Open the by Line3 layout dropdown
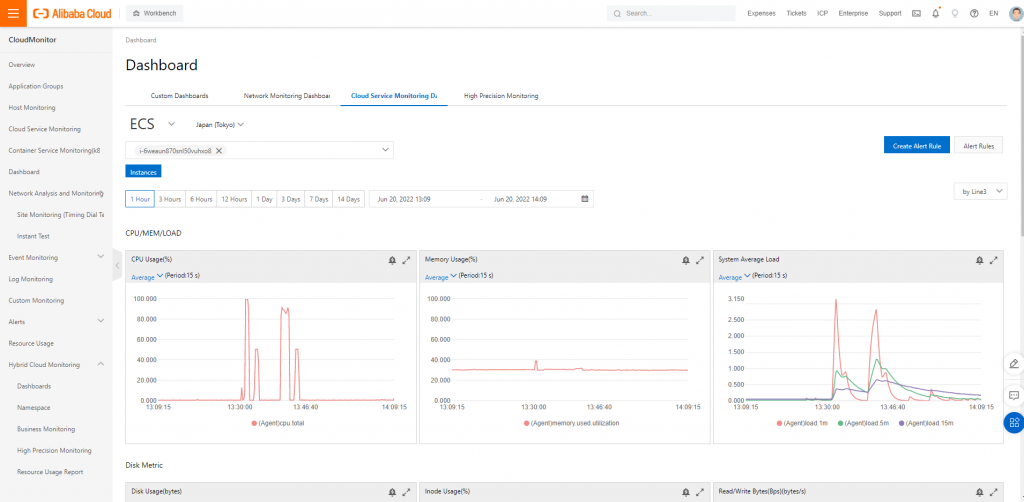 click(980, 192)
